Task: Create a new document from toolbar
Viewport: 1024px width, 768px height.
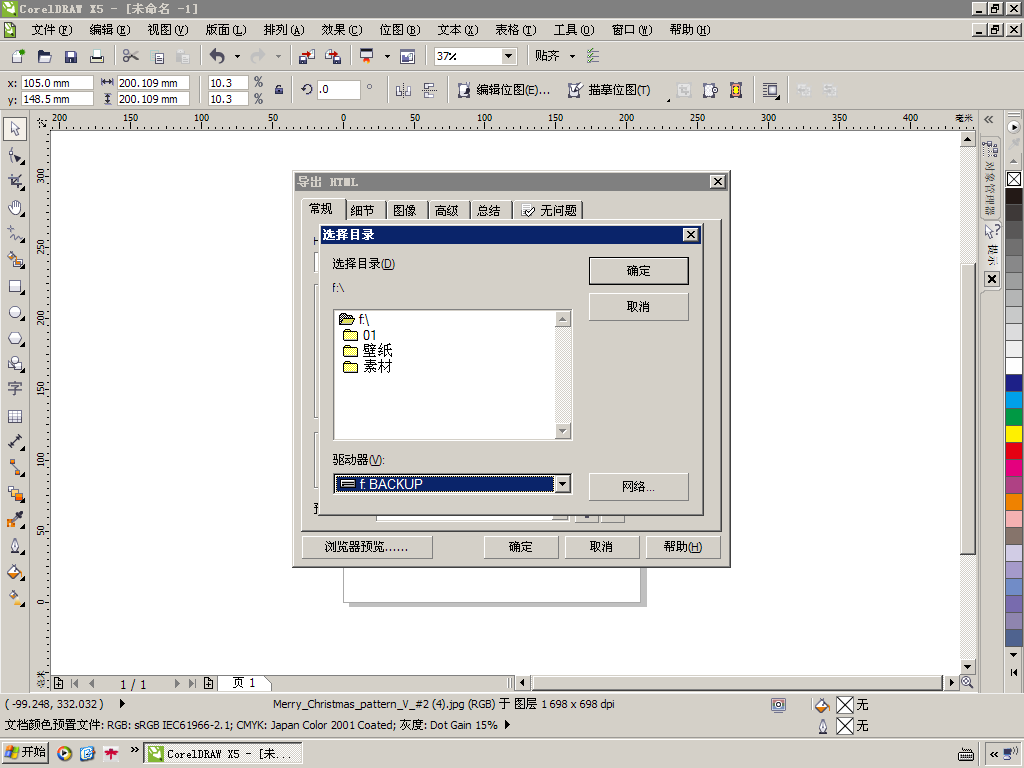Action: pos(18,56)
